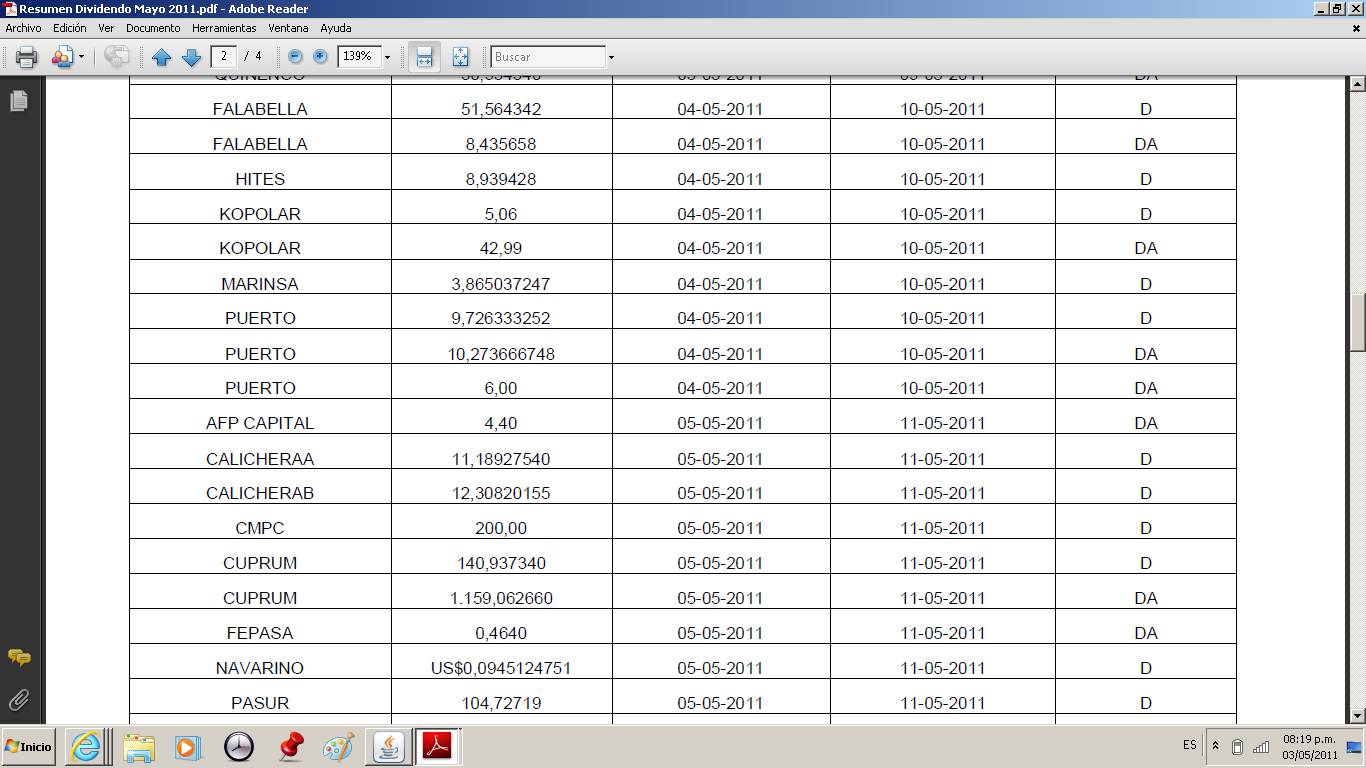
Task: Click the HITES cell in the table
Action: pyautogui.click(x=260, y=179)
